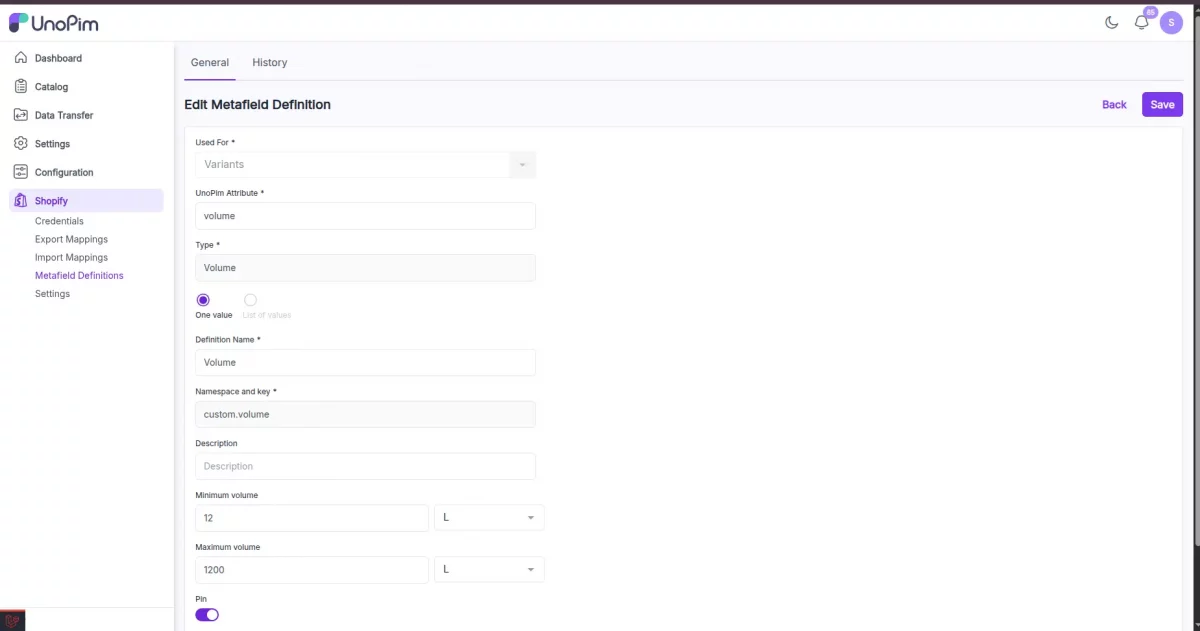Select the General tab
Viewport: 1200px width, 631px height.
tap(209, 62)
